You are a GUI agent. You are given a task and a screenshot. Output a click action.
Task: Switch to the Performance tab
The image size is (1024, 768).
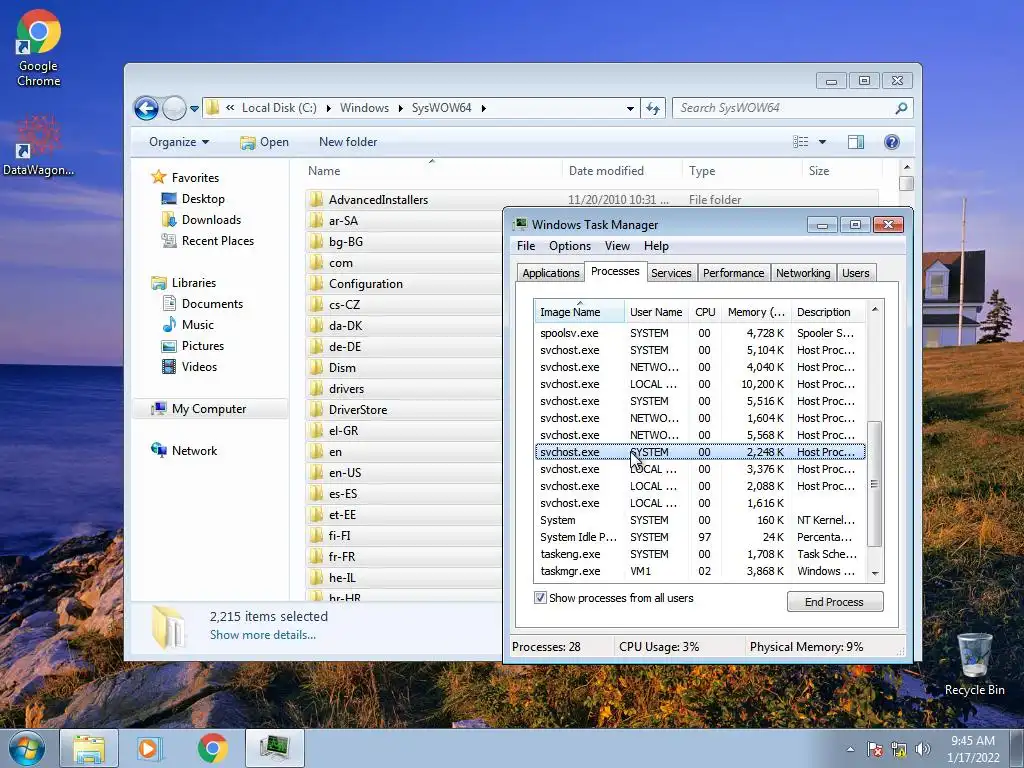[733, 273]
